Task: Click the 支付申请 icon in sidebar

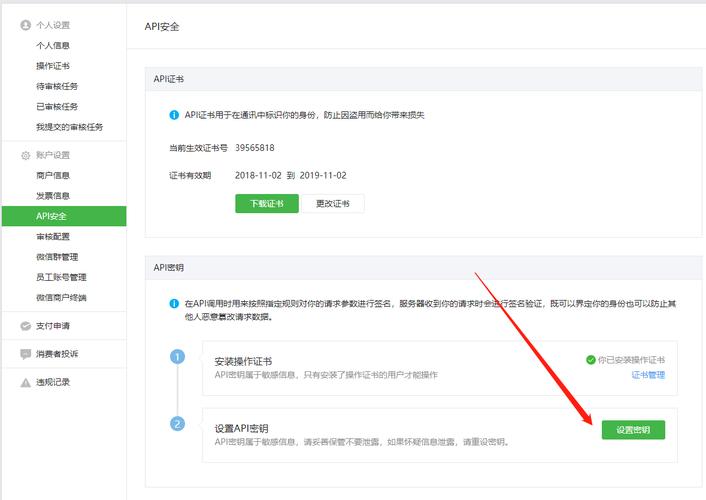Action: click(x=26, y=326)
